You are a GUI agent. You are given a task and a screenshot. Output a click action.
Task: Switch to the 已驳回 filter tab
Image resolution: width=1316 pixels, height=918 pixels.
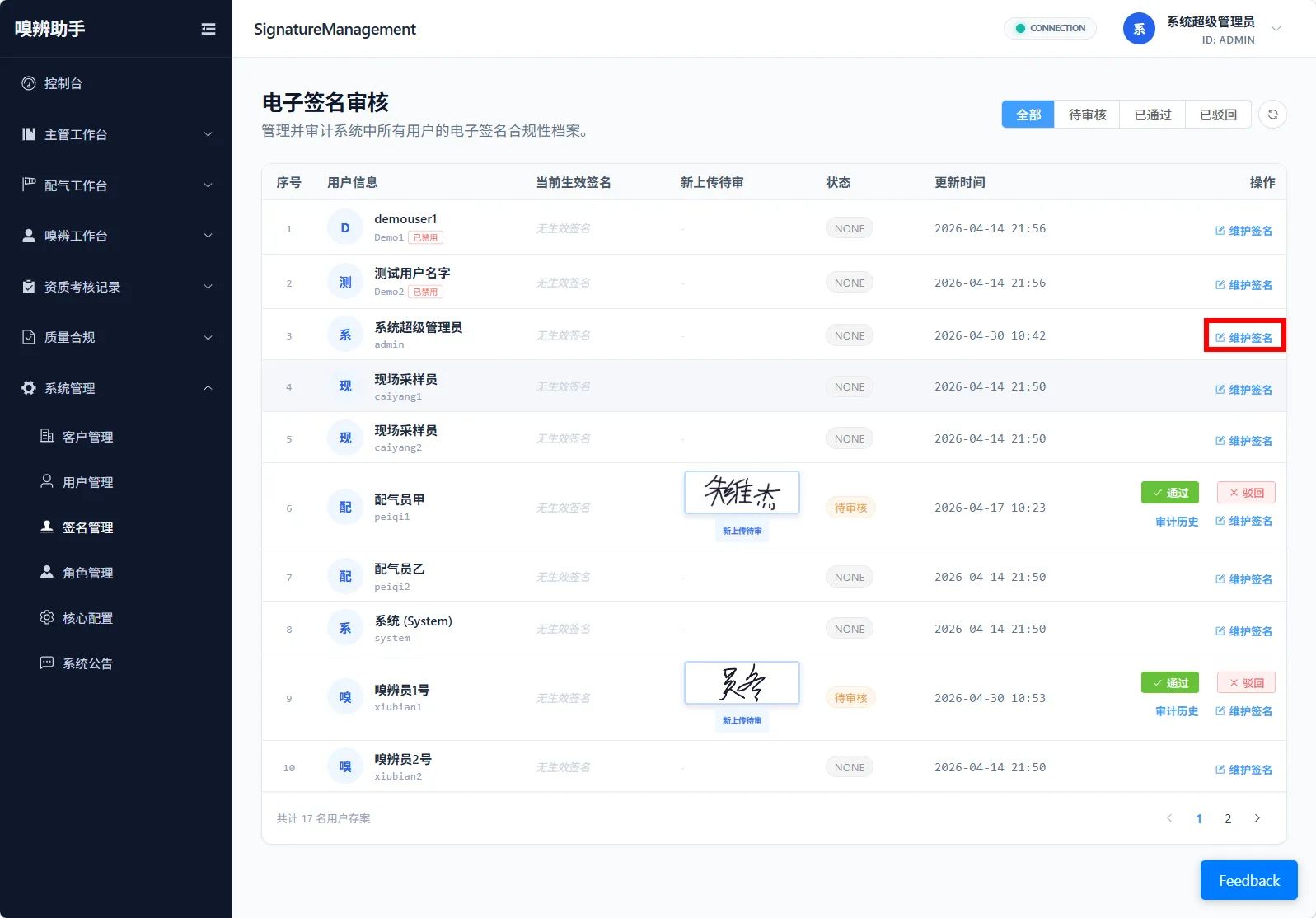(x=1218, y=115)
